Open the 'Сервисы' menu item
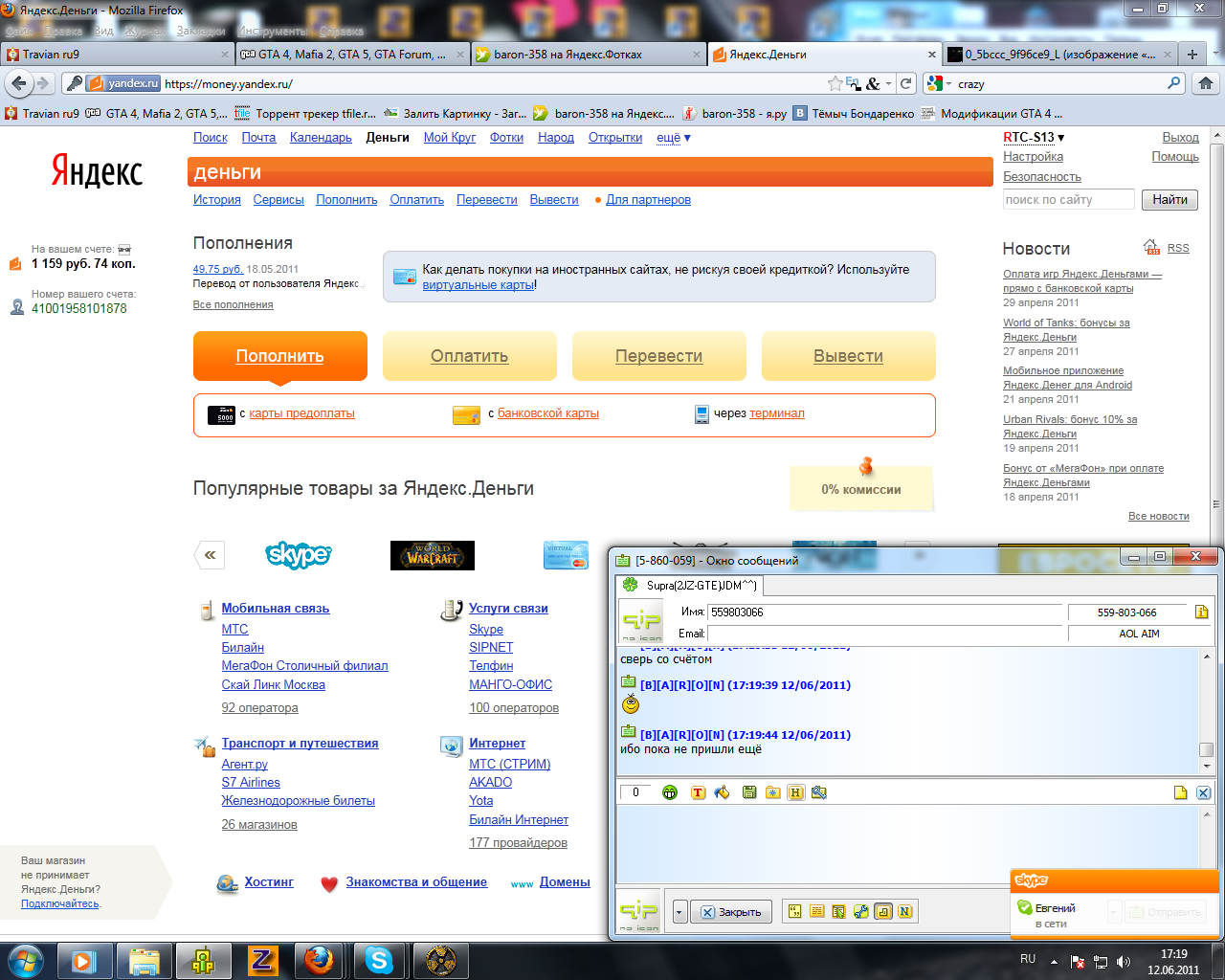 (x=278, y=200)
